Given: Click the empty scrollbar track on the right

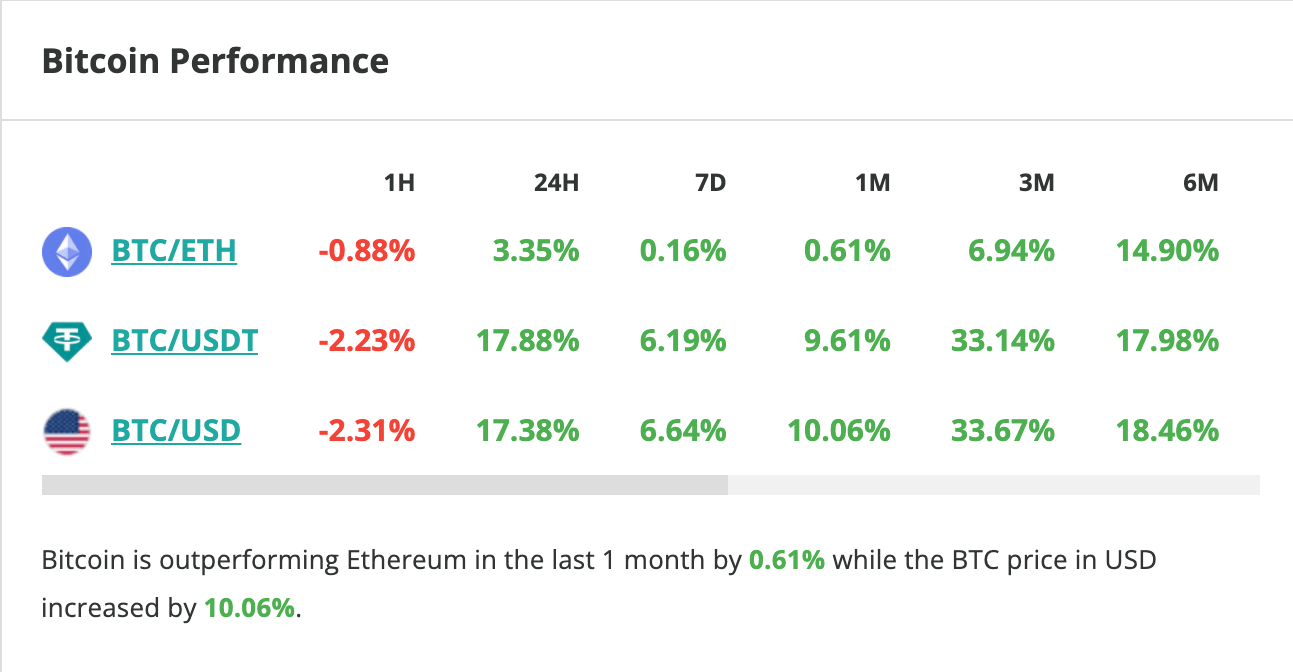Looking at the screenshot, I should click(993, 485).
